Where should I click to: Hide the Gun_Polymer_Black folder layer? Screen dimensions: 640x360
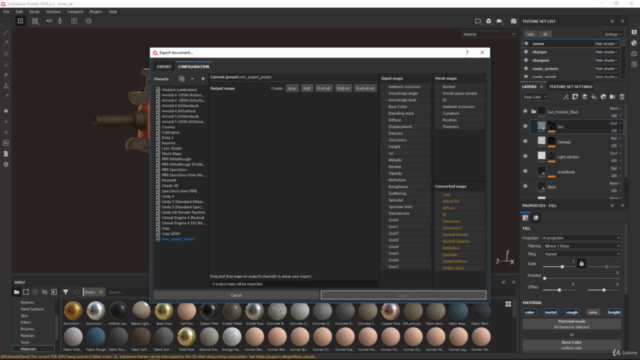[525, 111]
